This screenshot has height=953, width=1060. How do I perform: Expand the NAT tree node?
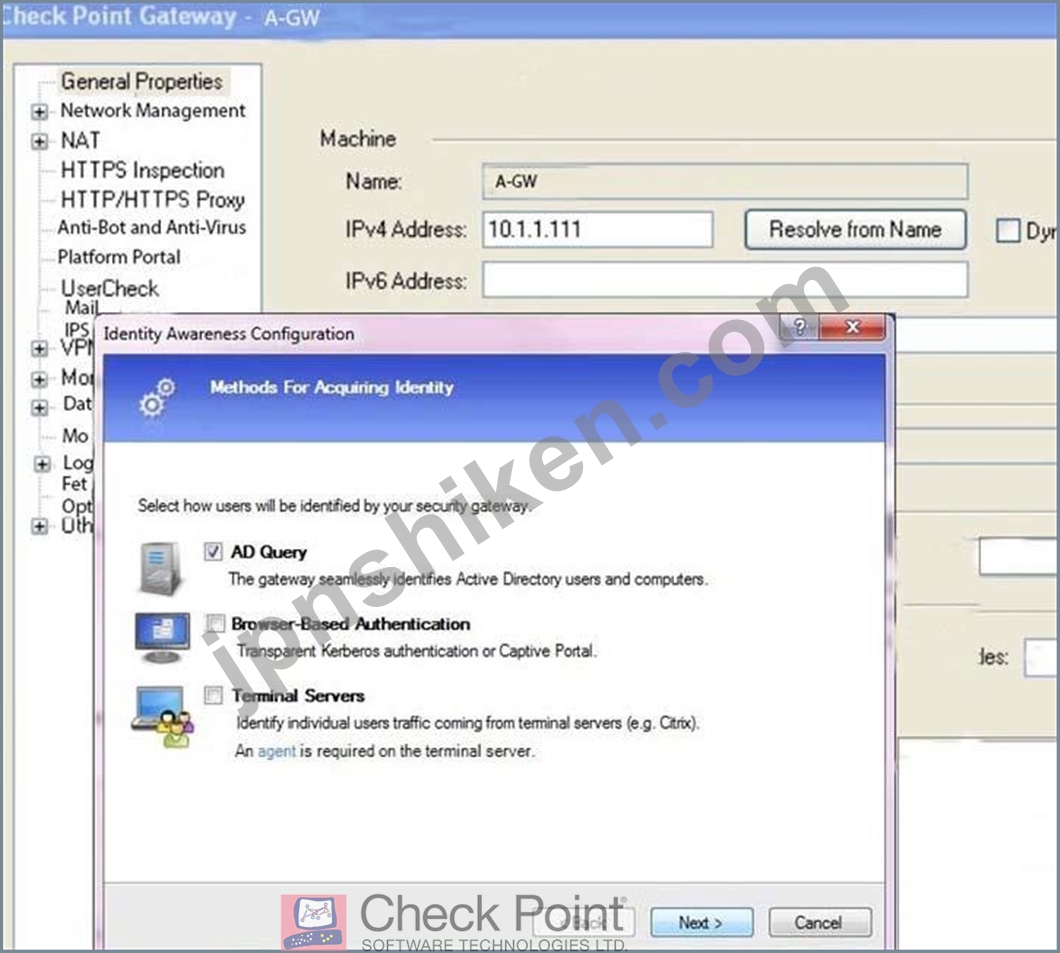point(39,141)
